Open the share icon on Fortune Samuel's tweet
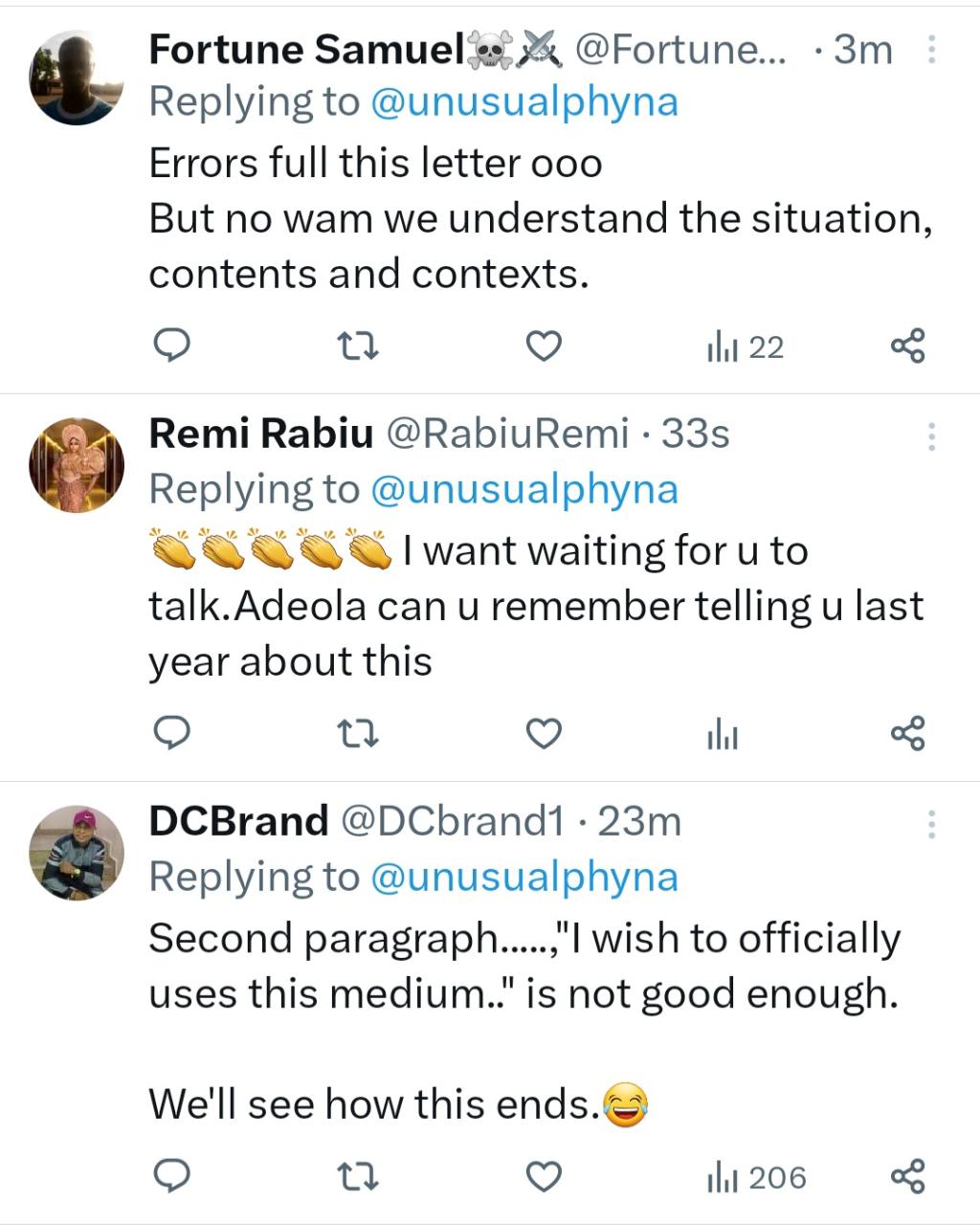Screen dimensions: 980x1225 906,345
